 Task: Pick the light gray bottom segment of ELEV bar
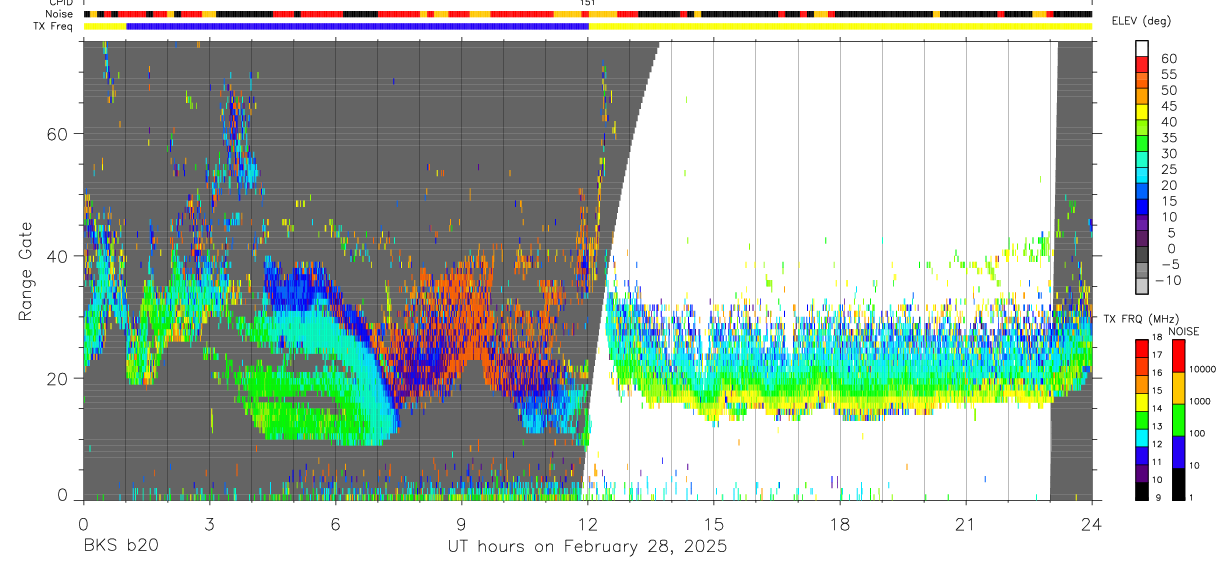click(1142, 286)
